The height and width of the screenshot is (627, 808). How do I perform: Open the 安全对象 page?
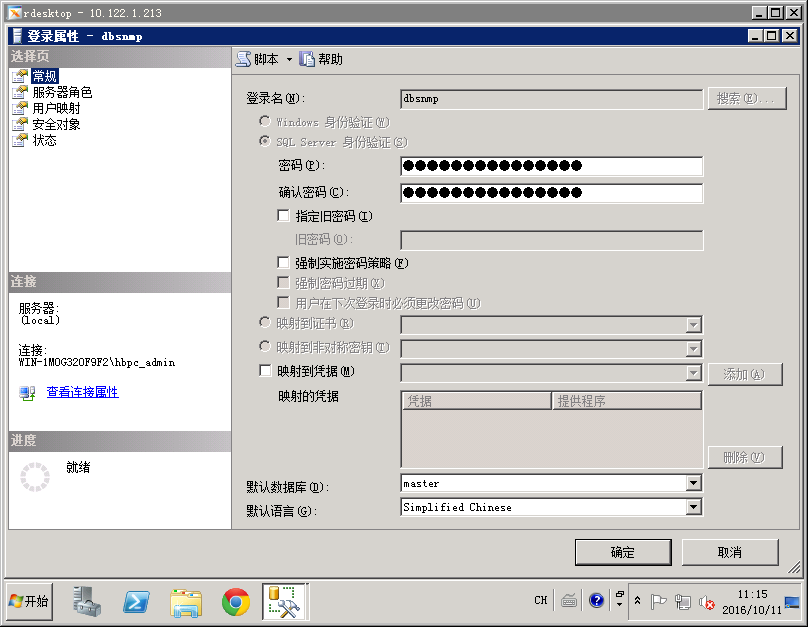(x=56, y=124)
